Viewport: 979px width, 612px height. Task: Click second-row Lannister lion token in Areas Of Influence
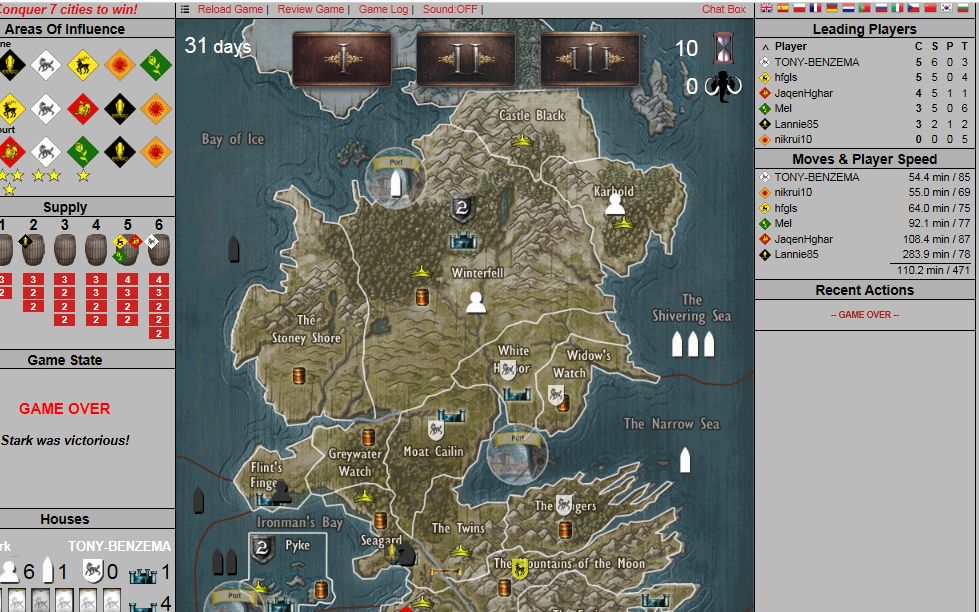(x=82, y=109)
